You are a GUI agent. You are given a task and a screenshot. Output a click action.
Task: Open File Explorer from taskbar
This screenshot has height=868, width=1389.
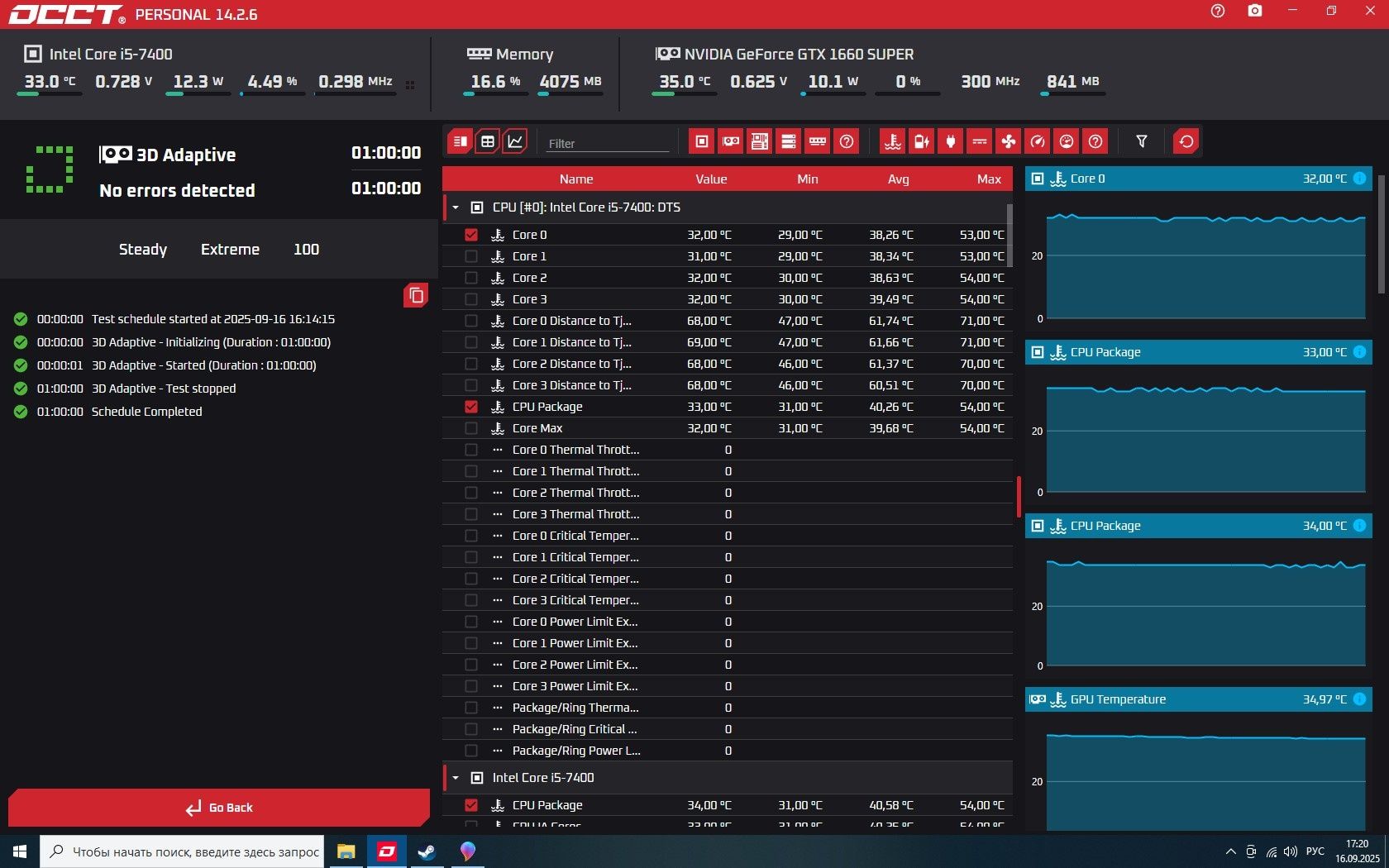tap(346, 851)
